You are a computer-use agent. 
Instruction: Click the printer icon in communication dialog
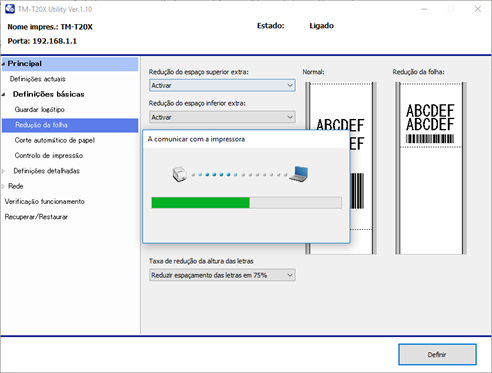coord(179,174)
